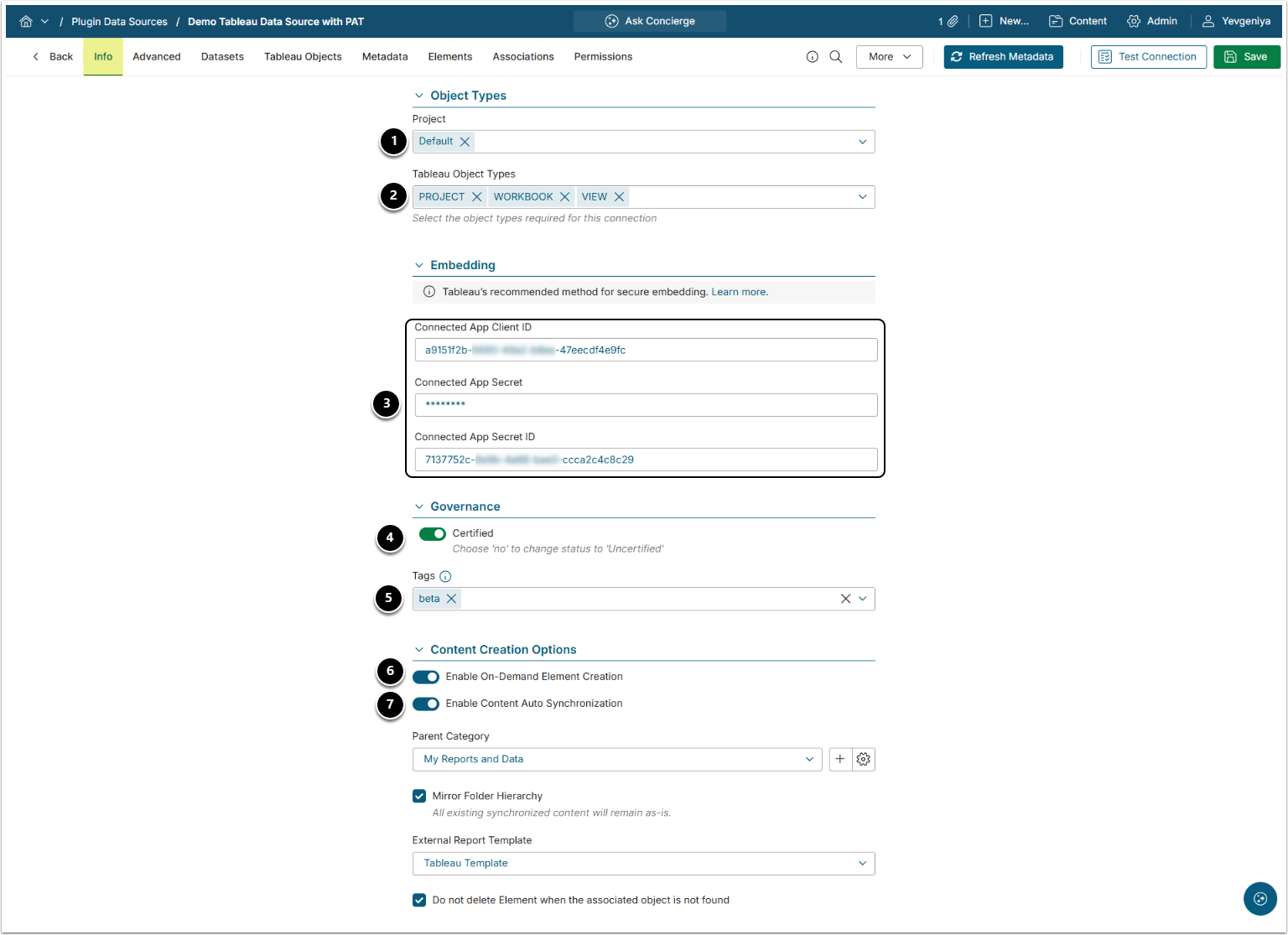Click the Tags info icon

[x=445, y=576]
